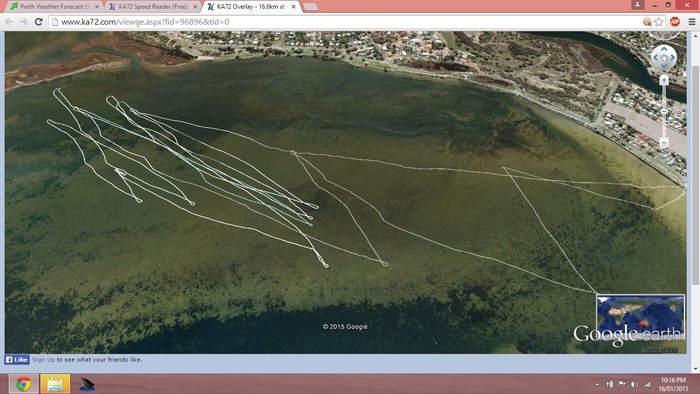Screen dimensions: 700x394
Task: Click the world overview mini-map
Action: click(x=640, y=312)
